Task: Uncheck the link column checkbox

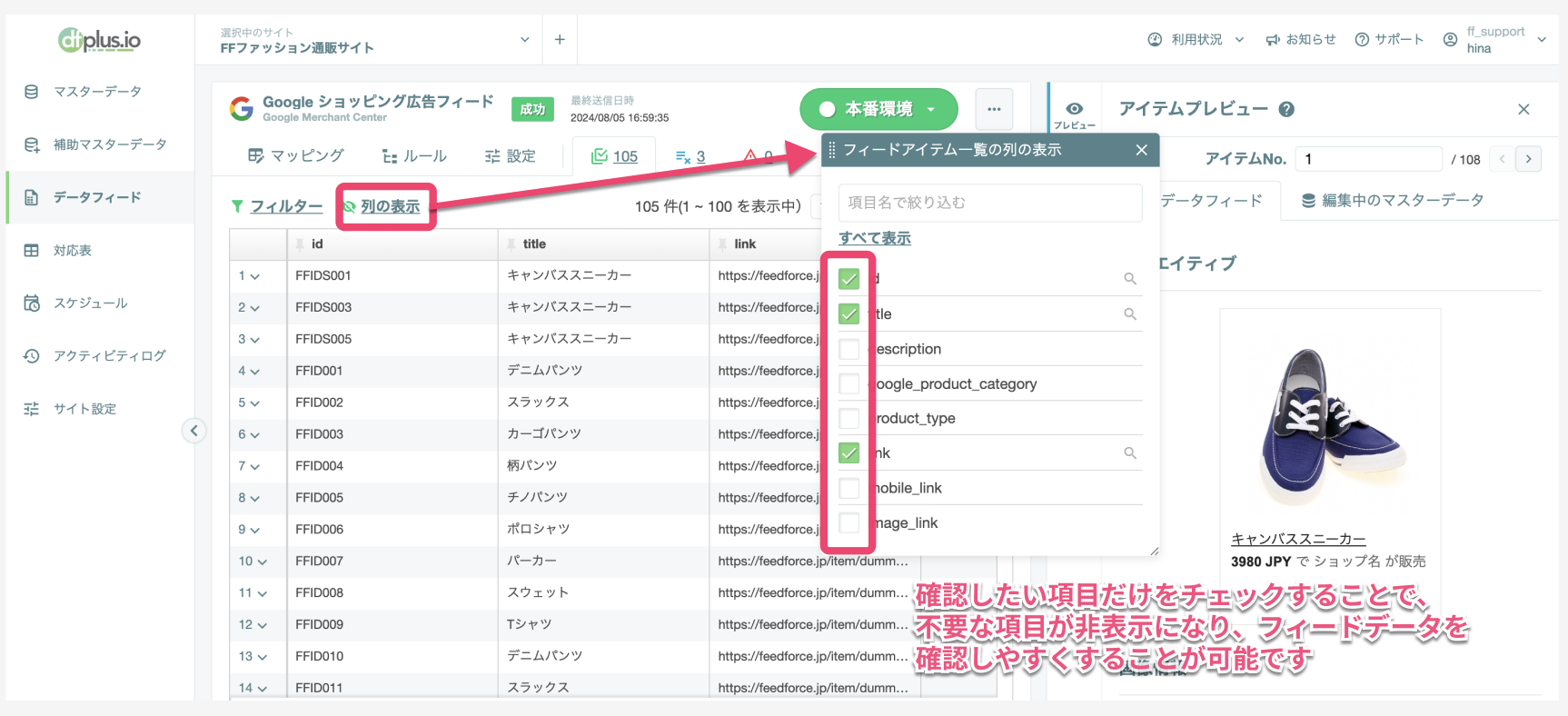Action: (x=849, y=452)
